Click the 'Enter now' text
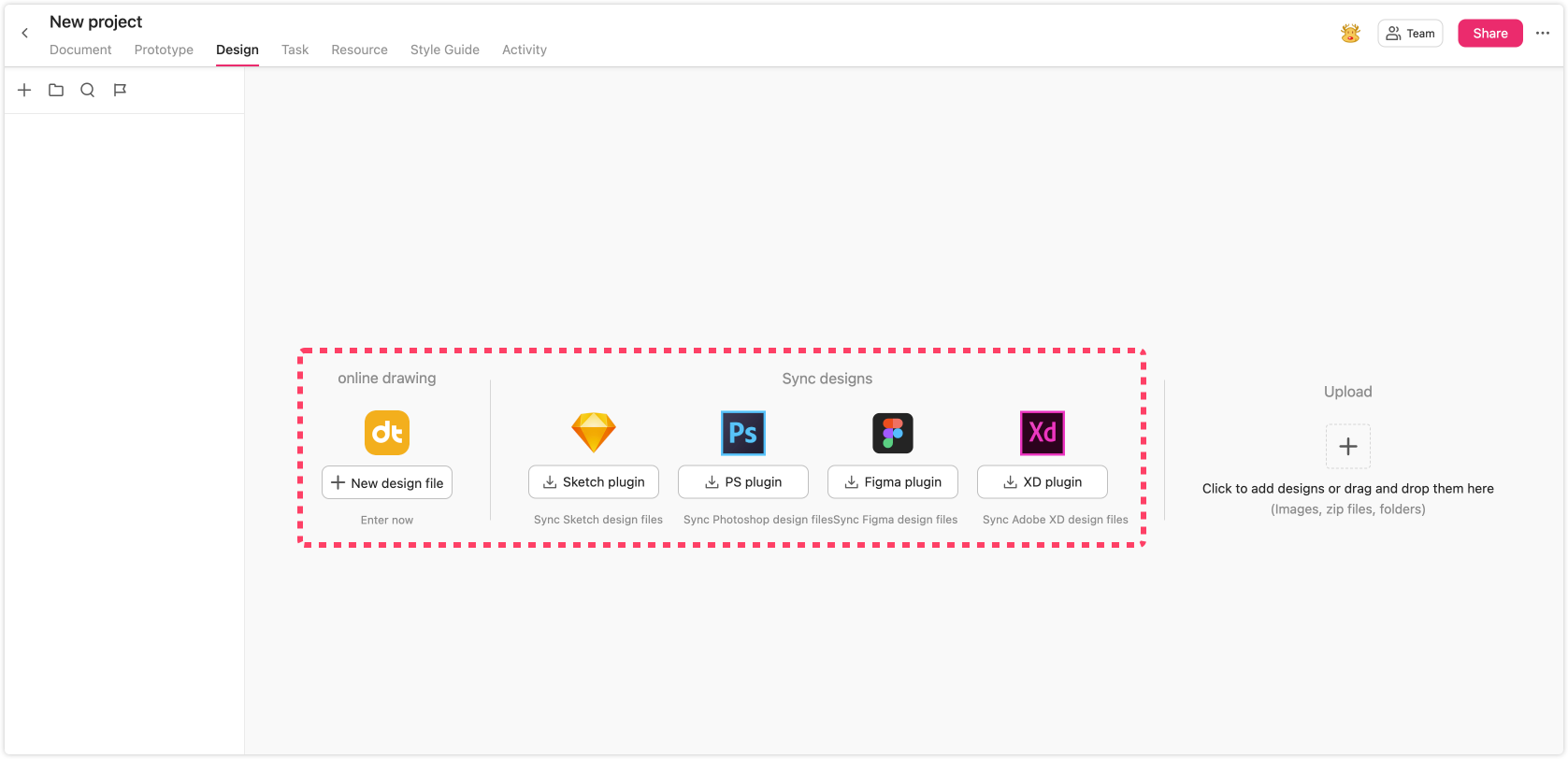 [x=387, y=520]
